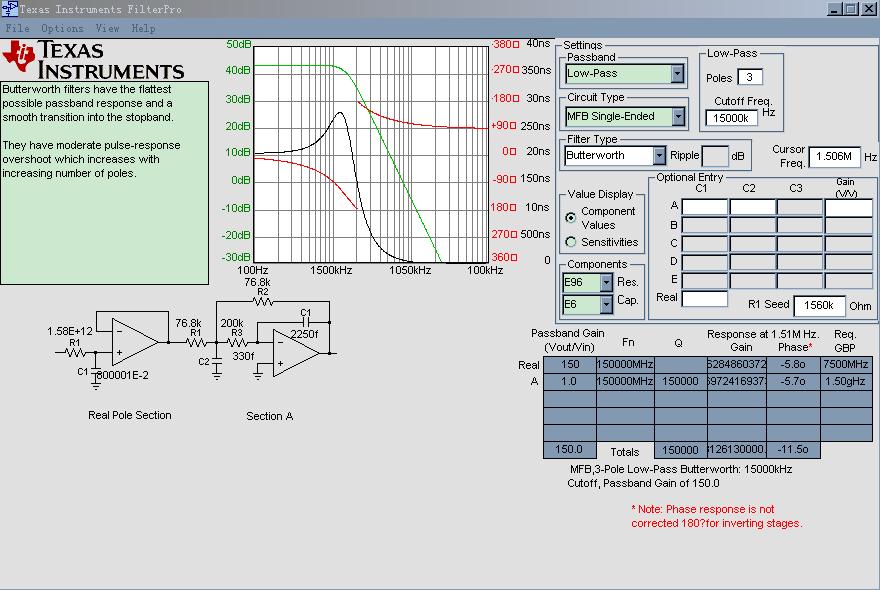Open the File menu

17,28
